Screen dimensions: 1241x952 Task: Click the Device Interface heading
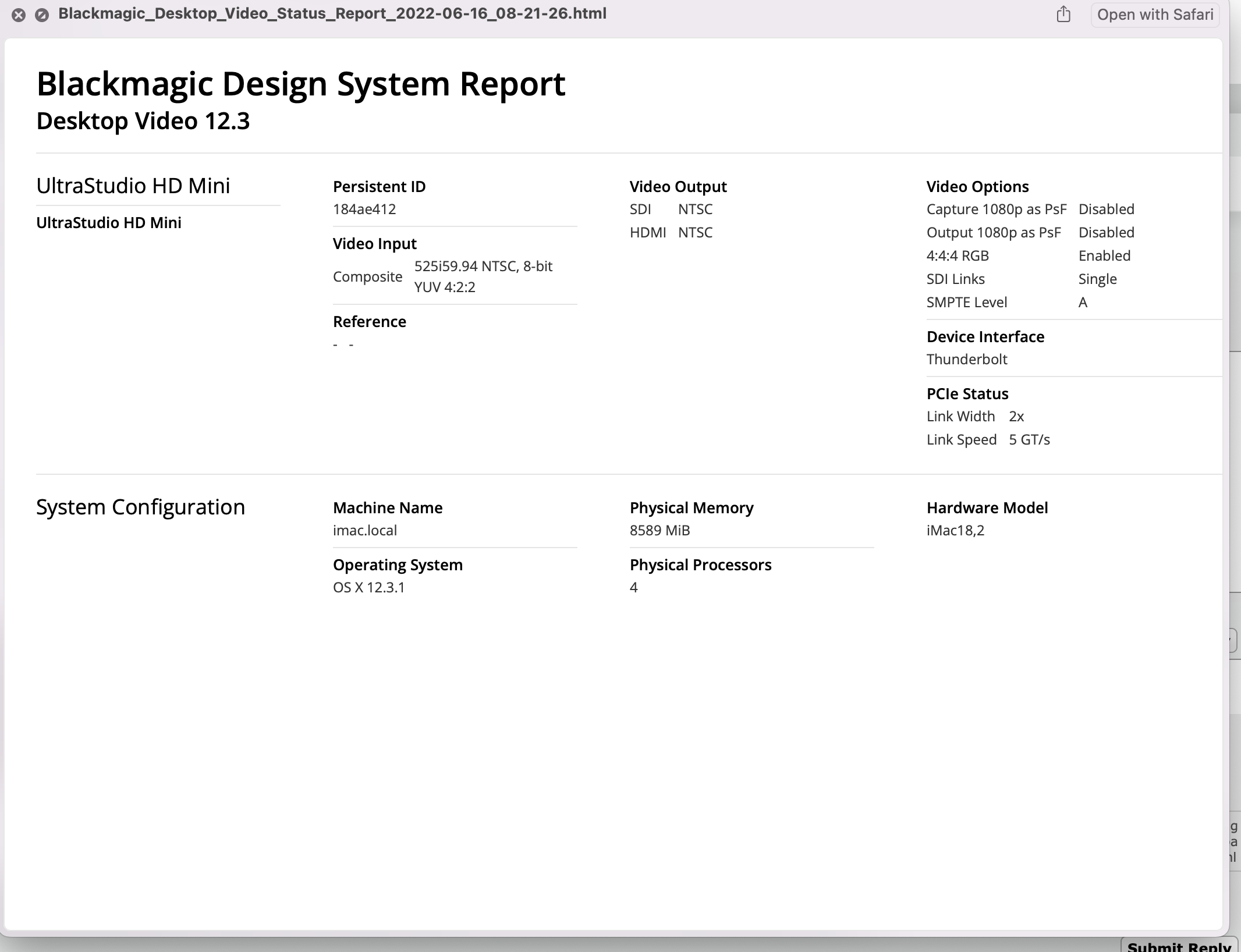[x=985, y=337]
